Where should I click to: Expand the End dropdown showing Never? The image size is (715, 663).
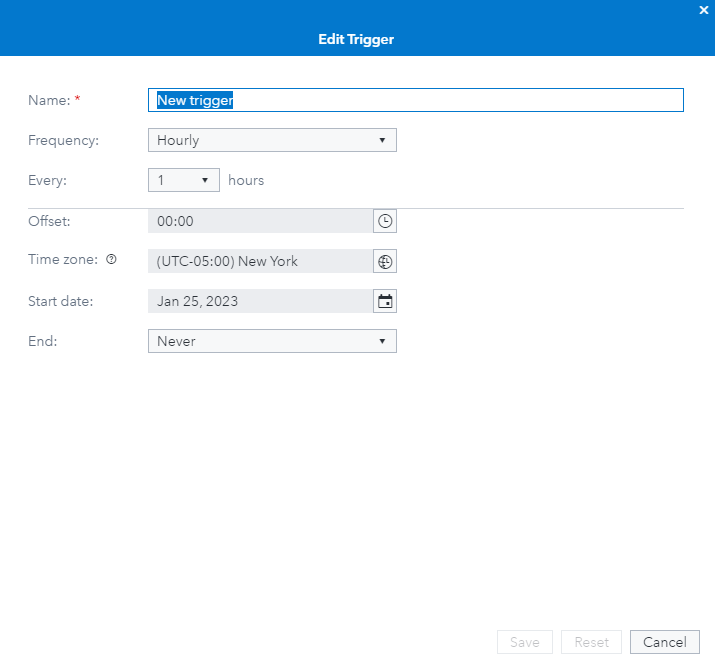pyautogui.click(x=272, y=341)
